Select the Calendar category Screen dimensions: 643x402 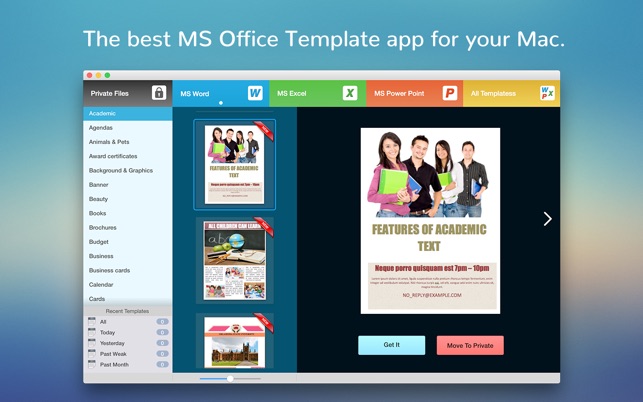point(128,284)
